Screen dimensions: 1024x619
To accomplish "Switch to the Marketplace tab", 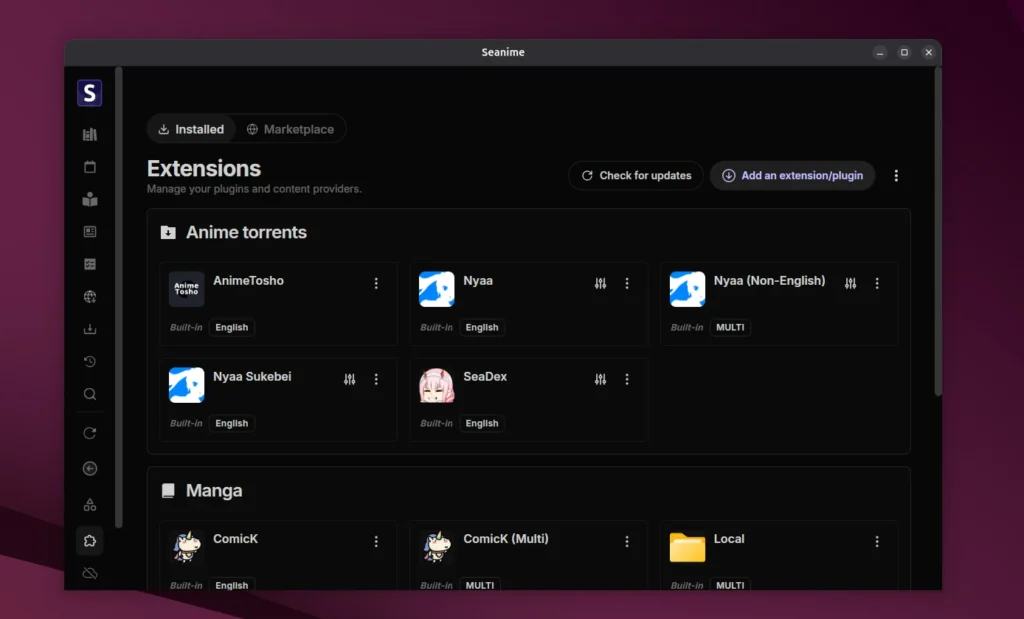I will coord(290,129).
